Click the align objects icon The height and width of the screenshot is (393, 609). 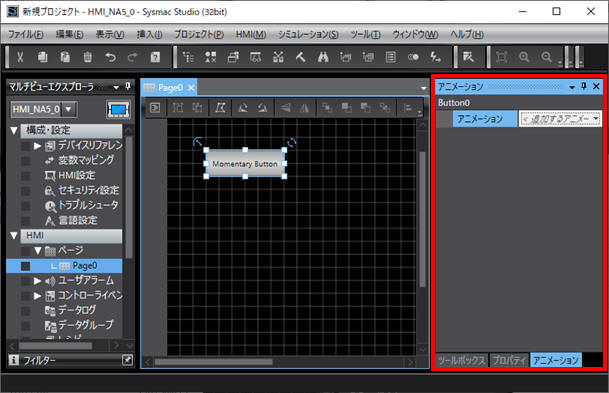pos(407,108)
